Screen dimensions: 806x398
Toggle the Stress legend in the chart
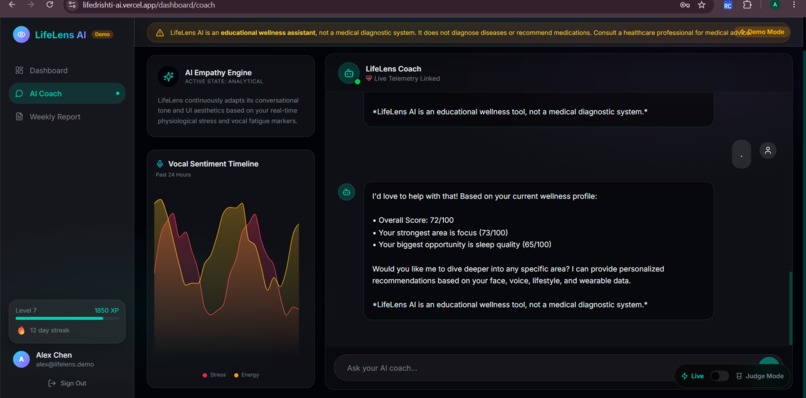coord(214,375)
